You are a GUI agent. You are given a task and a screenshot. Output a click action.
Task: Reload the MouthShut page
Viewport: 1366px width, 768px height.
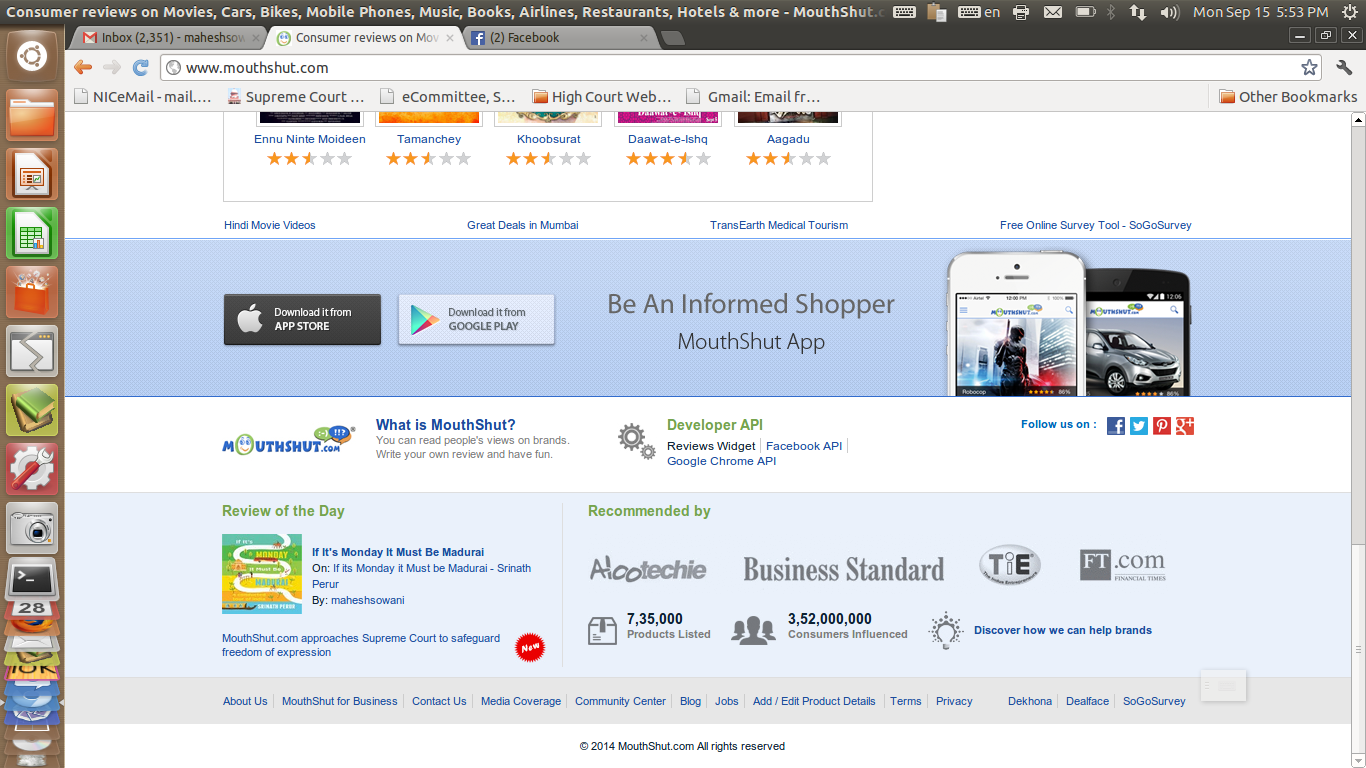pos(141,68)
